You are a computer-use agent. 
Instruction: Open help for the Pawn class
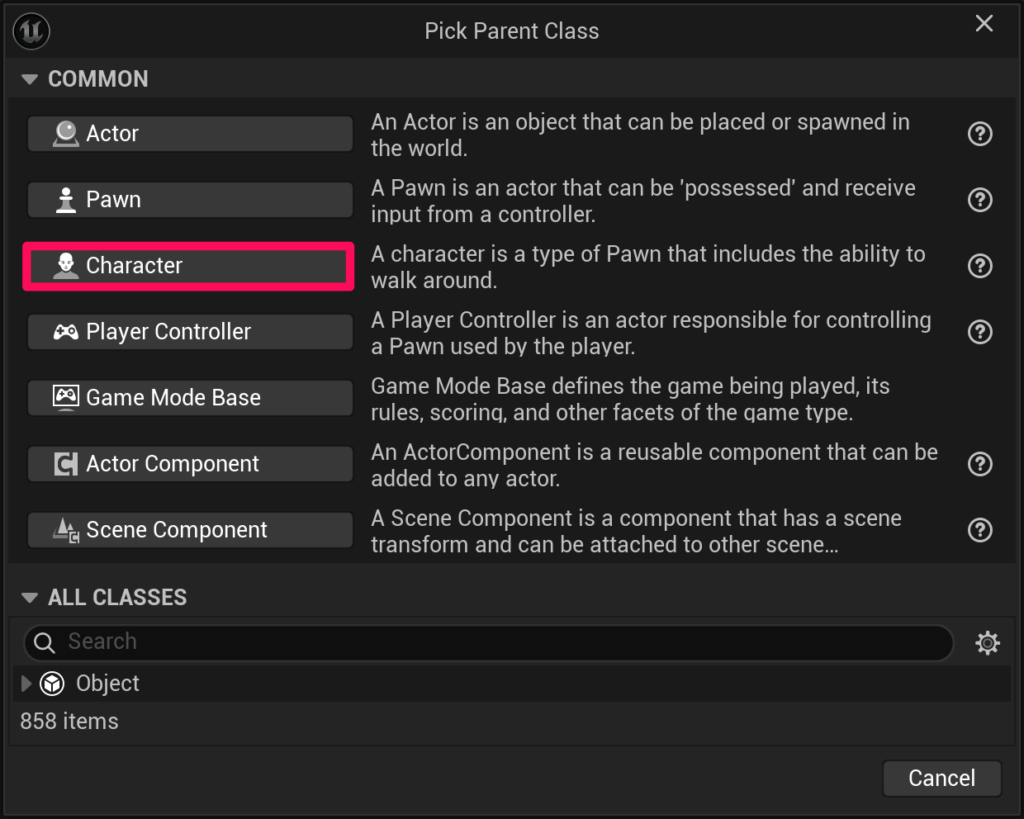pos(980,200)
